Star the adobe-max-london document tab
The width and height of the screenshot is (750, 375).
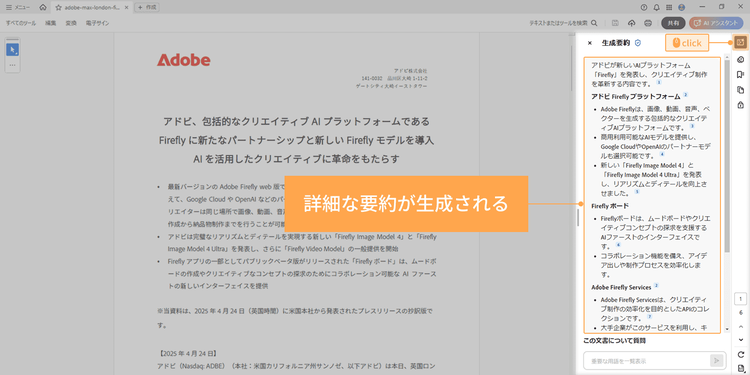coord(58,8)
